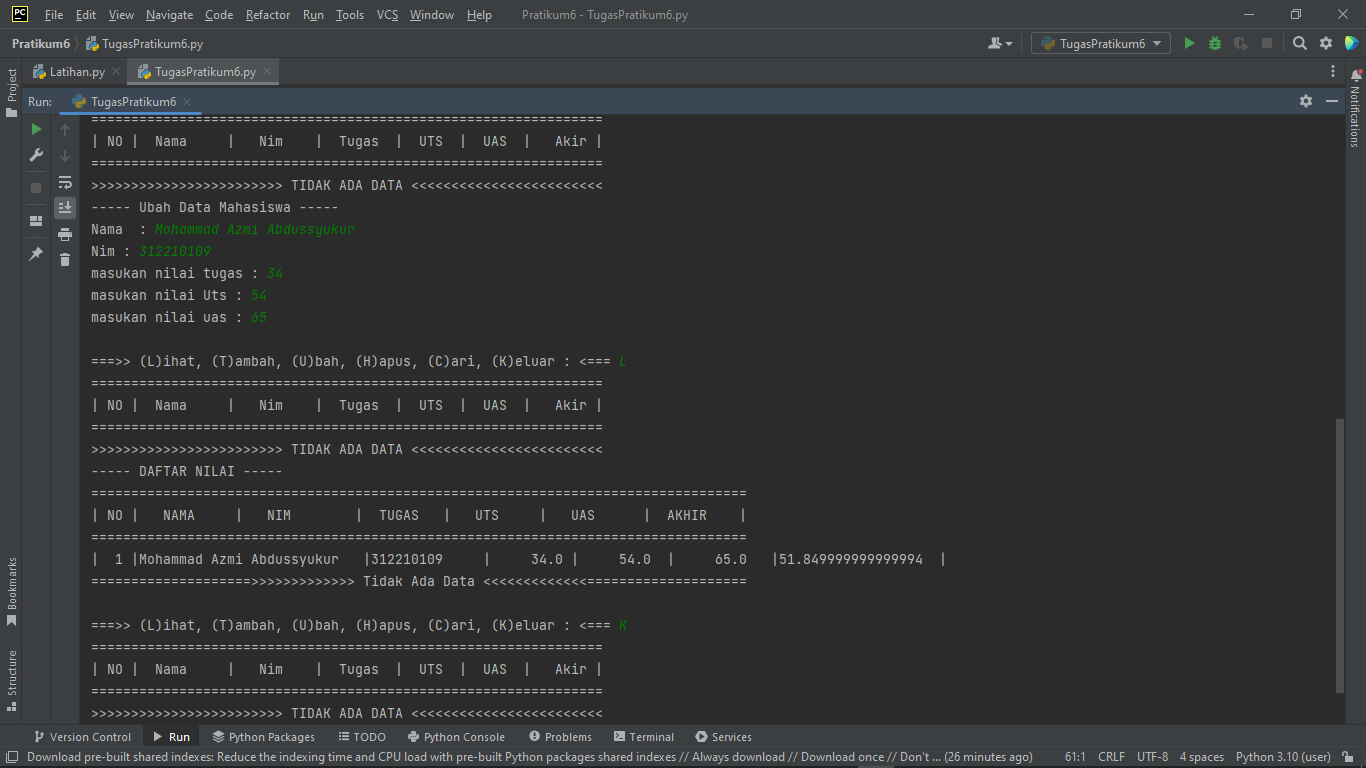Click the 61:1 cursor position indicator
1366x768 pixels.
point(1076,757)
